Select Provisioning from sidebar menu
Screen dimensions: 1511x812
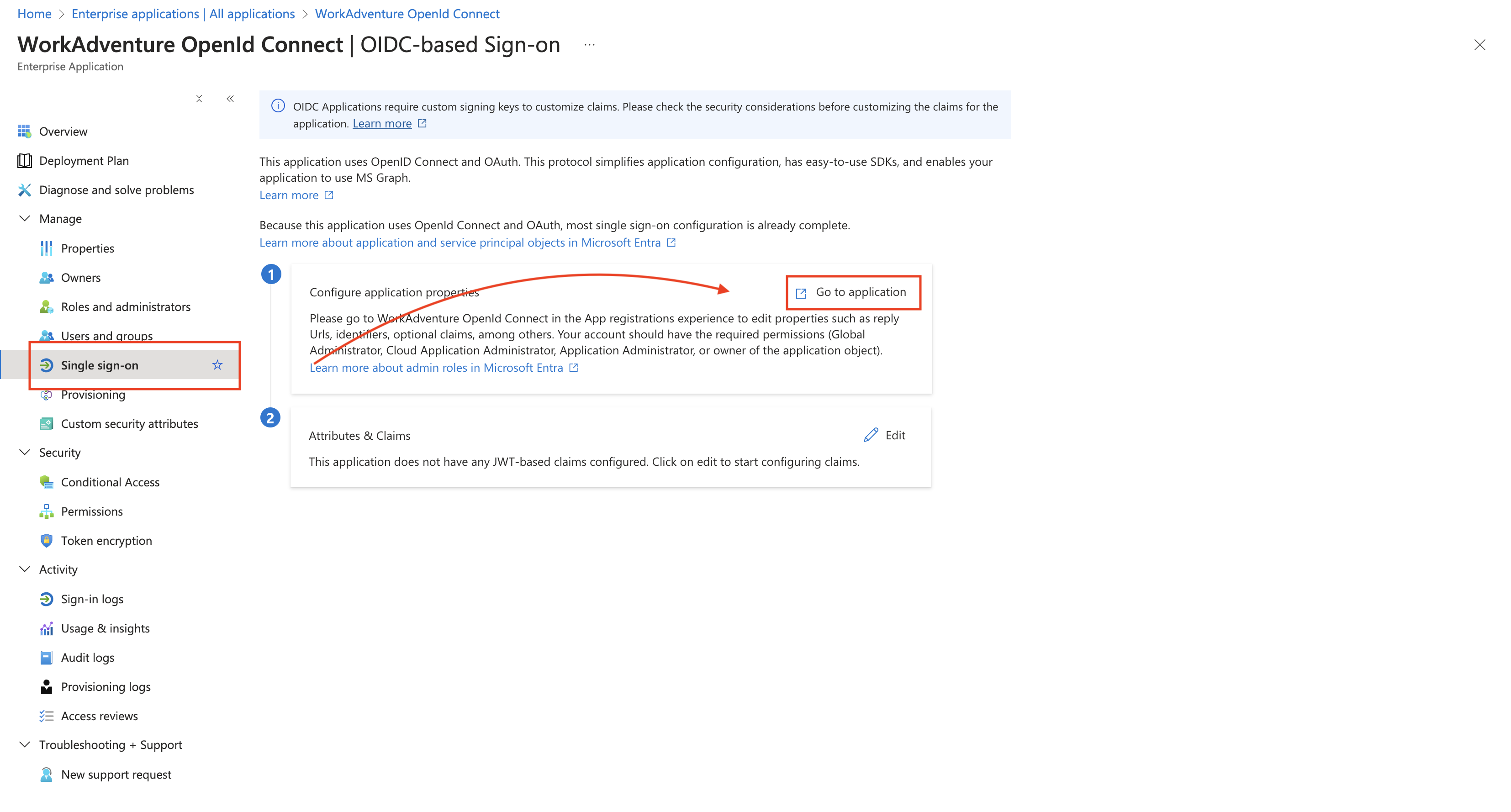pyautogui.click(x=94, y=394)
